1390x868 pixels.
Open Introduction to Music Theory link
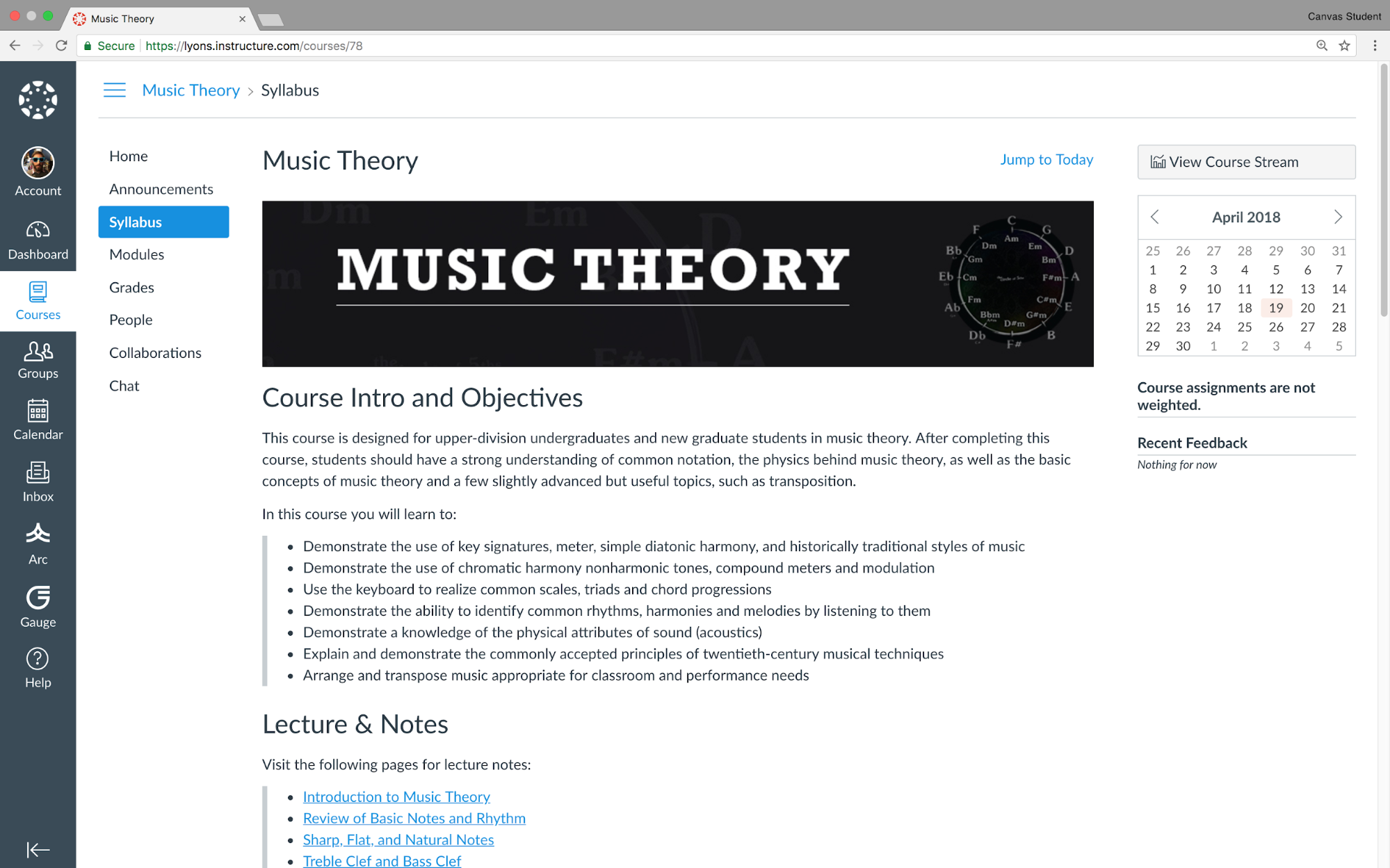tap(396, 796)
